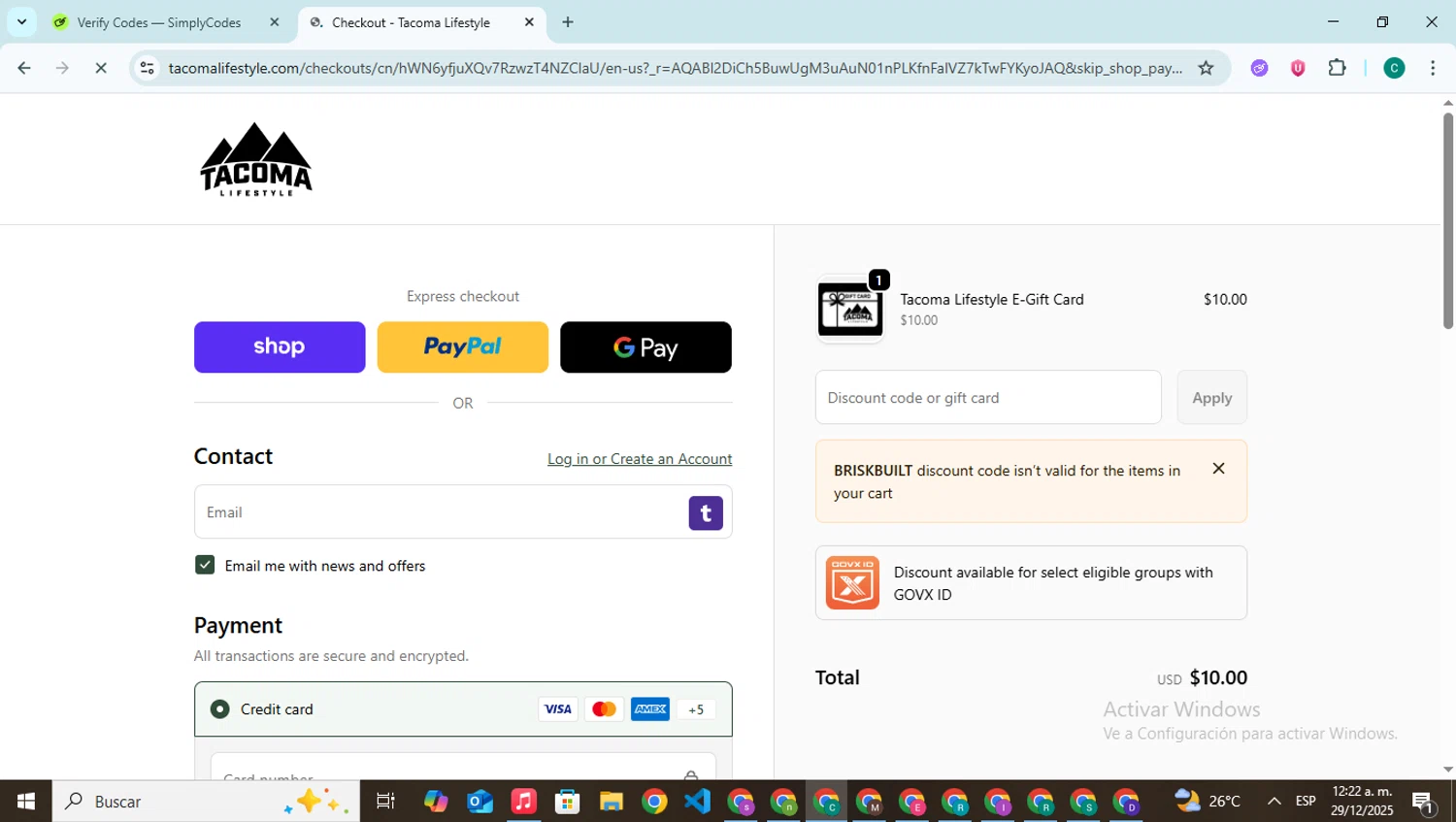This screenshot has width=1456, height=822.
Task: Open Apple Music from taskbar
Action: coord(523,802)
